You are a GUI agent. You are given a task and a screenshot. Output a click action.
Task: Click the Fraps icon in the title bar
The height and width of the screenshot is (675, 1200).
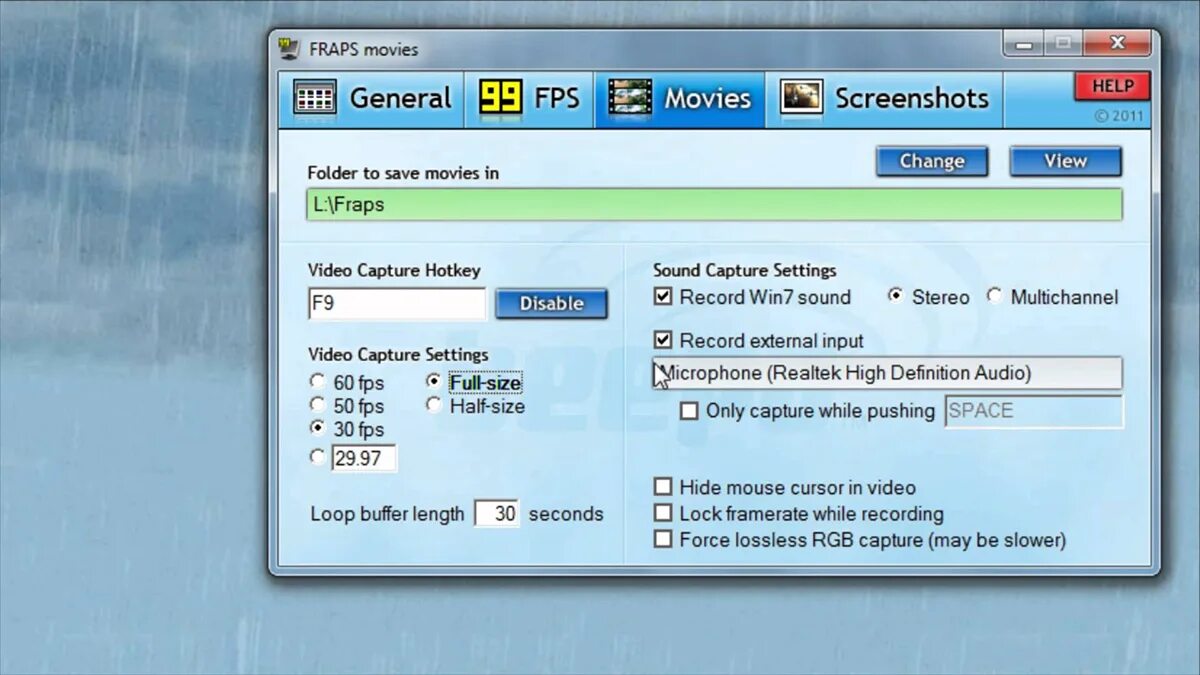pyautogui.click(x=290, y=47)
